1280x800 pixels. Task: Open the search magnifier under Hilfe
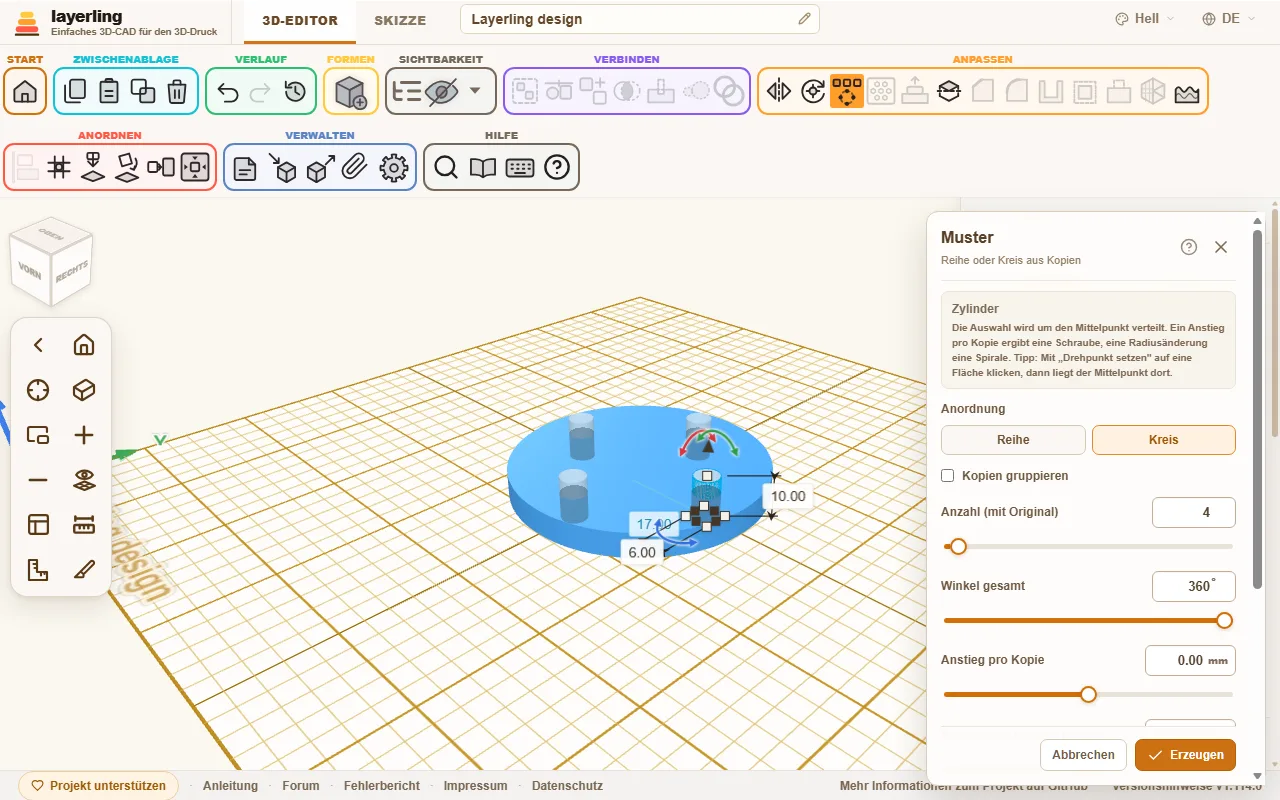(446, 167)
